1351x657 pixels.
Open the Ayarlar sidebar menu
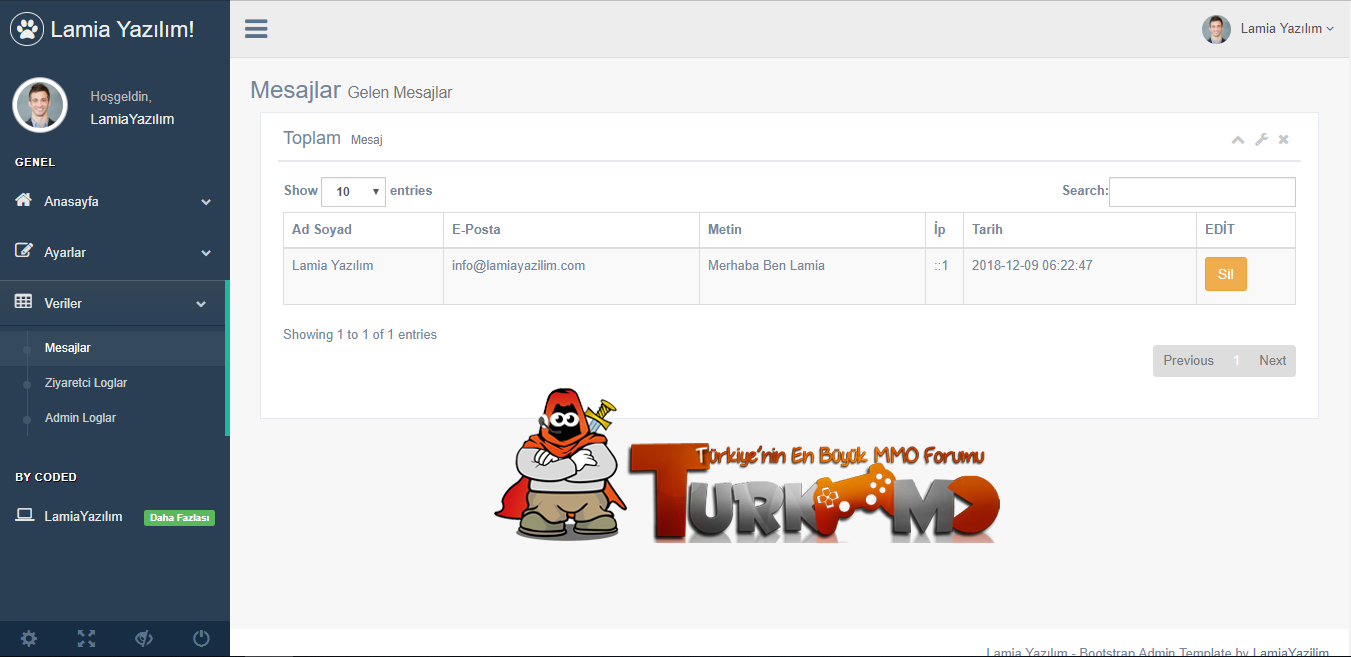pos(115,252)
